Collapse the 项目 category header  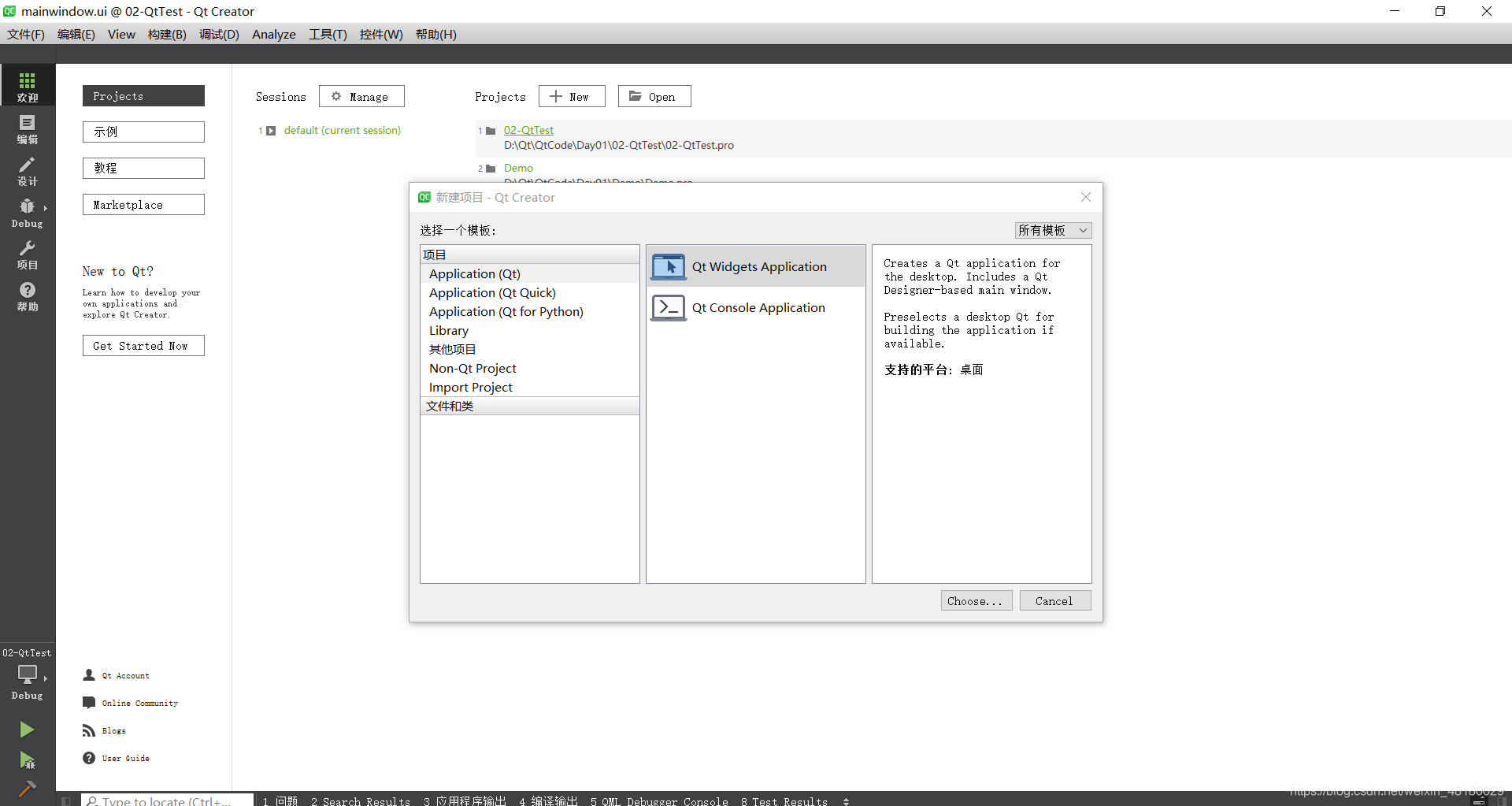tap(529, 254)
